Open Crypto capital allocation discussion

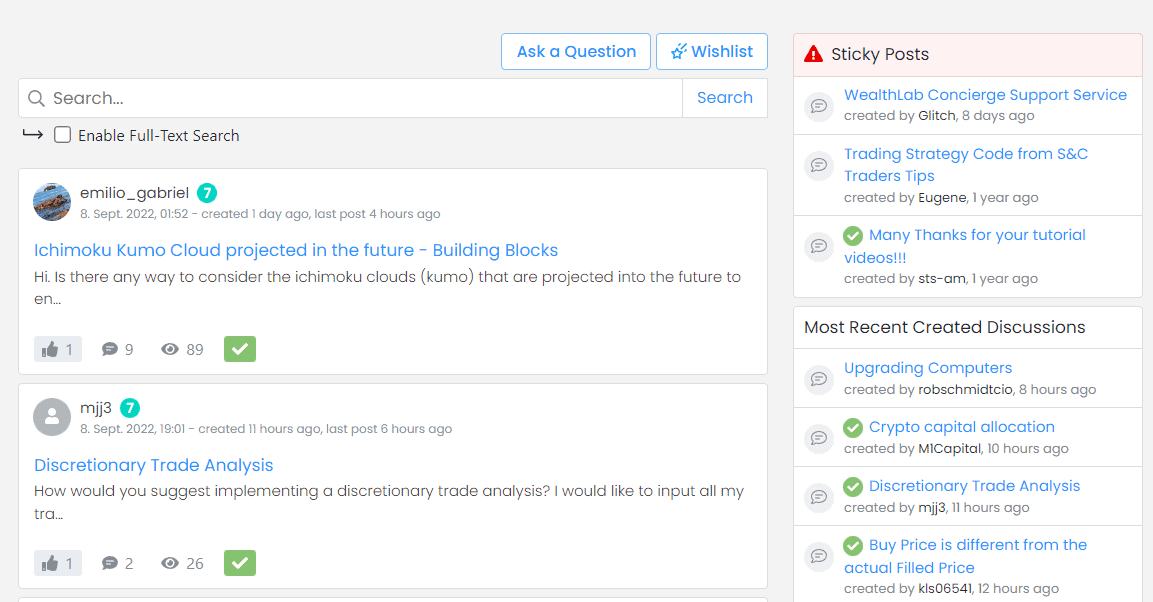961,427
